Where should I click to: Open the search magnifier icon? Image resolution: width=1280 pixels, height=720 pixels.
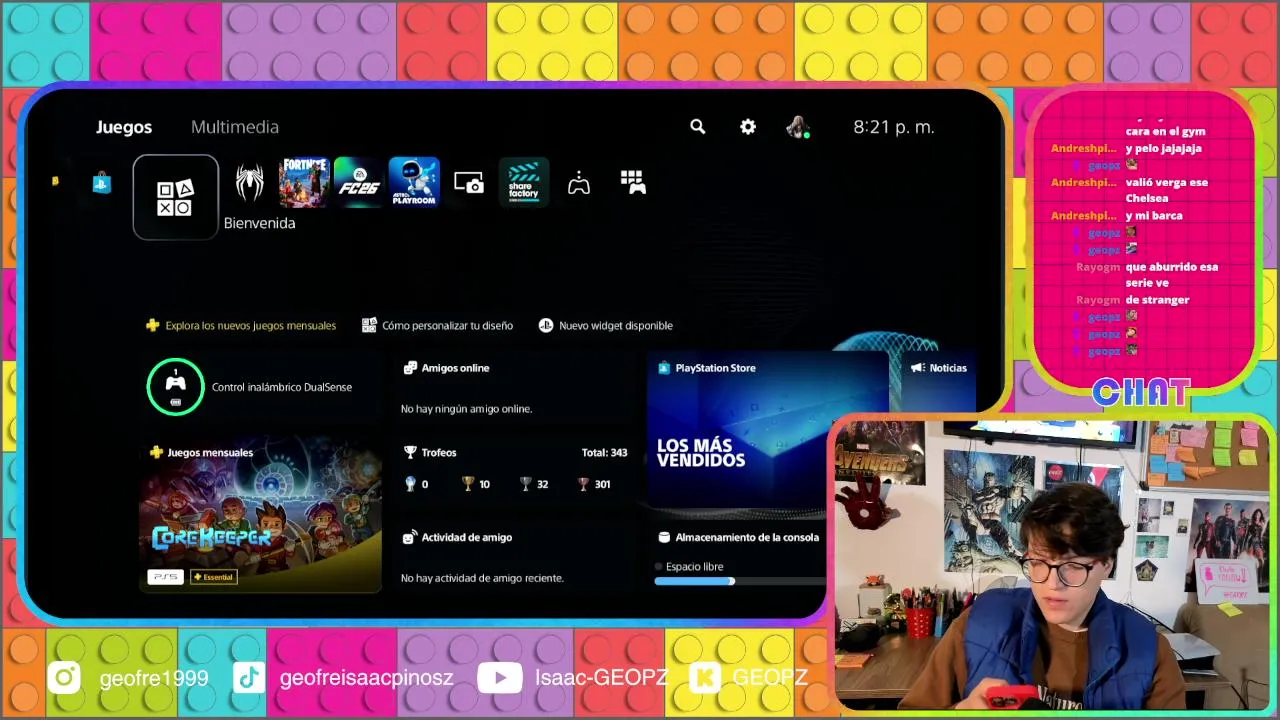[698, 127]
